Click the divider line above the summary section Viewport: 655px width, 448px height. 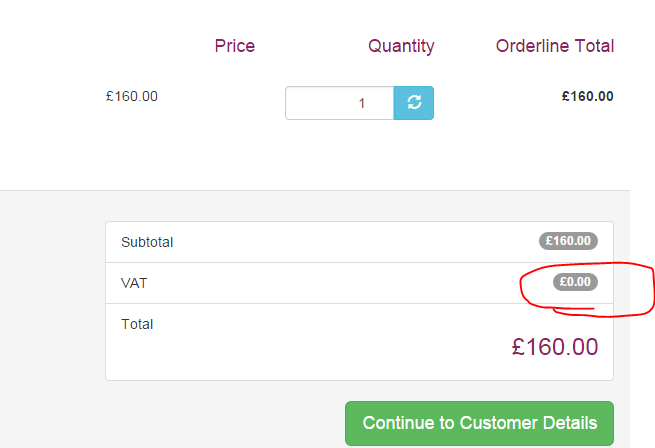[315, 191]
